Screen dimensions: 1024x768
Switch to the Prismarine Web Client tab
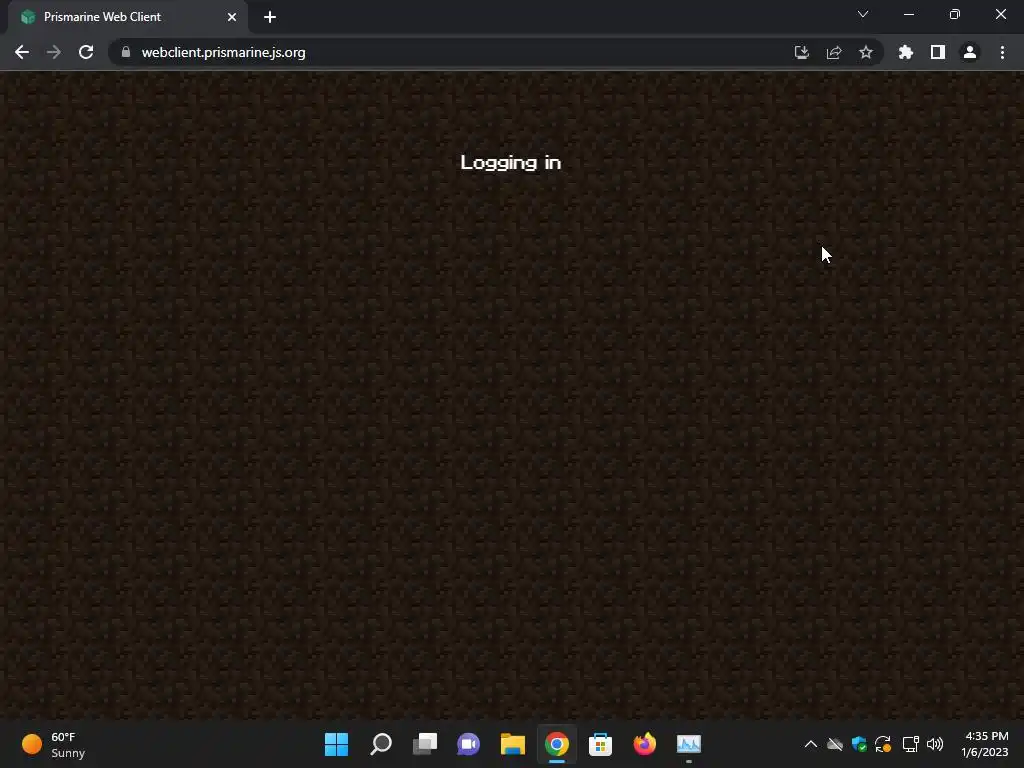click(127, 17)
